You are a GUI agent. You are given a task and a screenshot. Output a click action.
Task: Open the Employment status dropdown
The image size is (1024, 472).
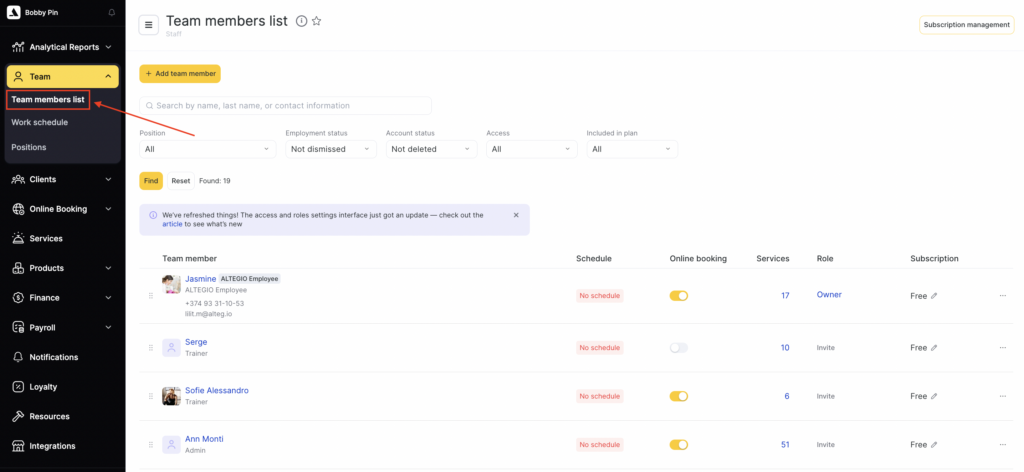[330, 149]
